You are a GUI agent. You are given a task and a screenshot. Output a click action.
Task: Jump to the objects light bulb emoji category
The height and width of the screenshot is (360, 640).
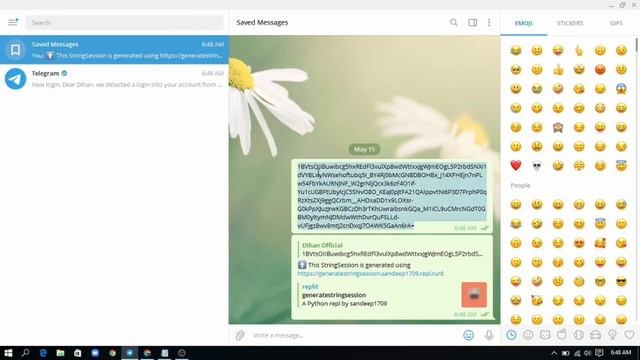click(x=612, y=335)
